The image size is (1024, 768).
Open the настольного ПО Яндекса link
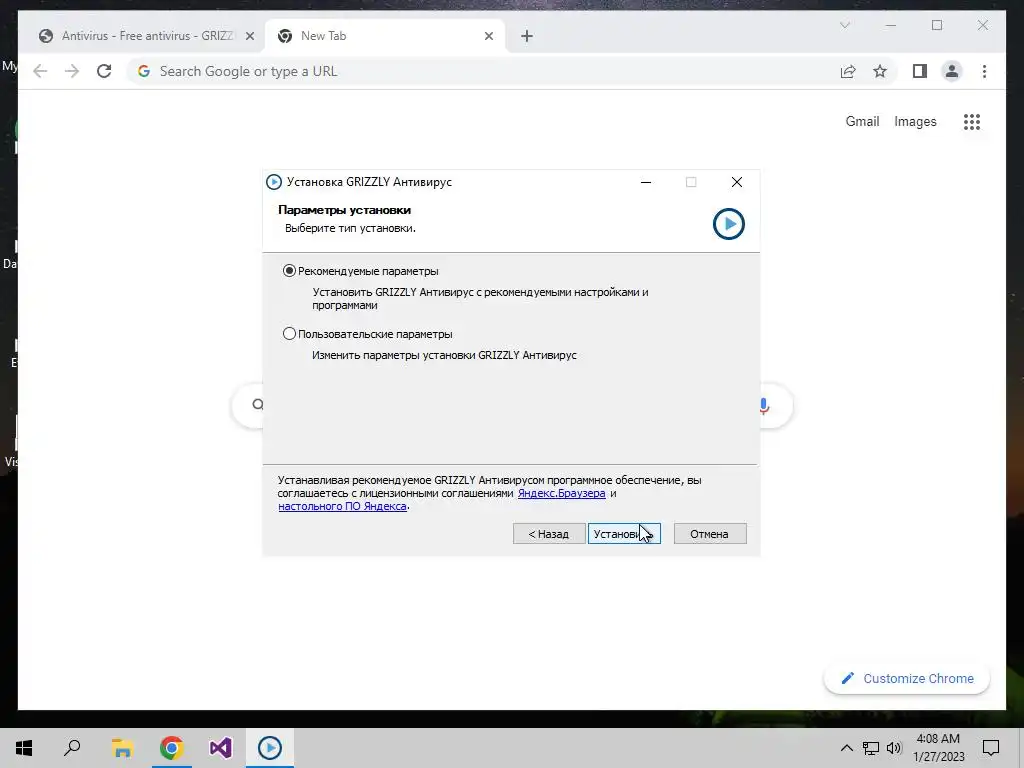click(x=342, y=506)
